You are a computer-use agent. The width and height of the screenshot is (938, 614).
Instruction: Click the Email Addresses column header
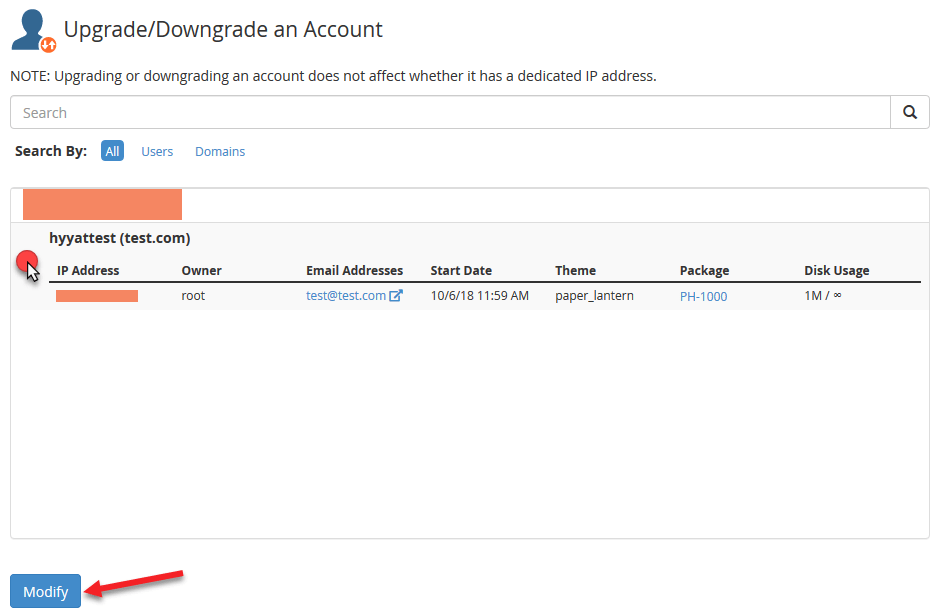click(355, 270)
